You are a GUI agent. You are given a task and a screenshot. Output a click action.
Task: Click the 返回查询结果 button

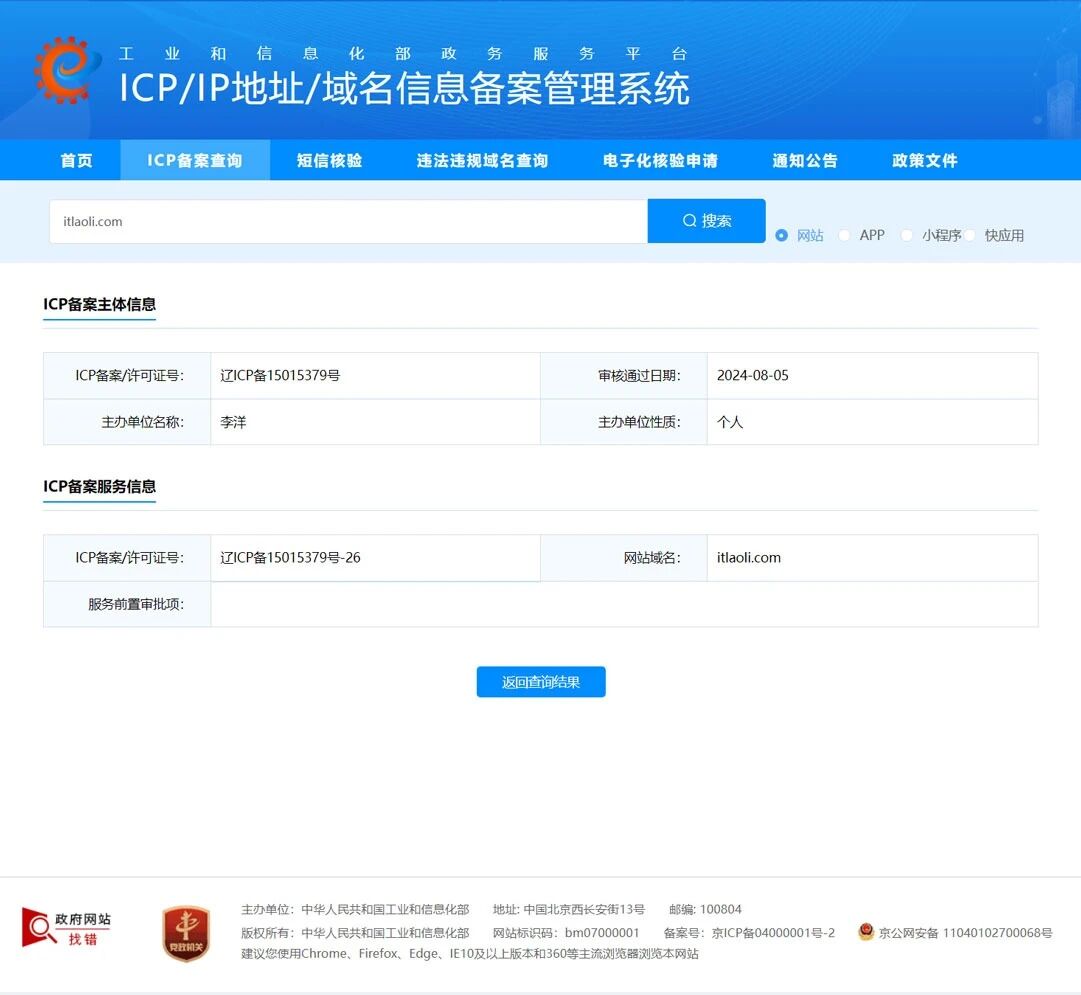[541, 682]
